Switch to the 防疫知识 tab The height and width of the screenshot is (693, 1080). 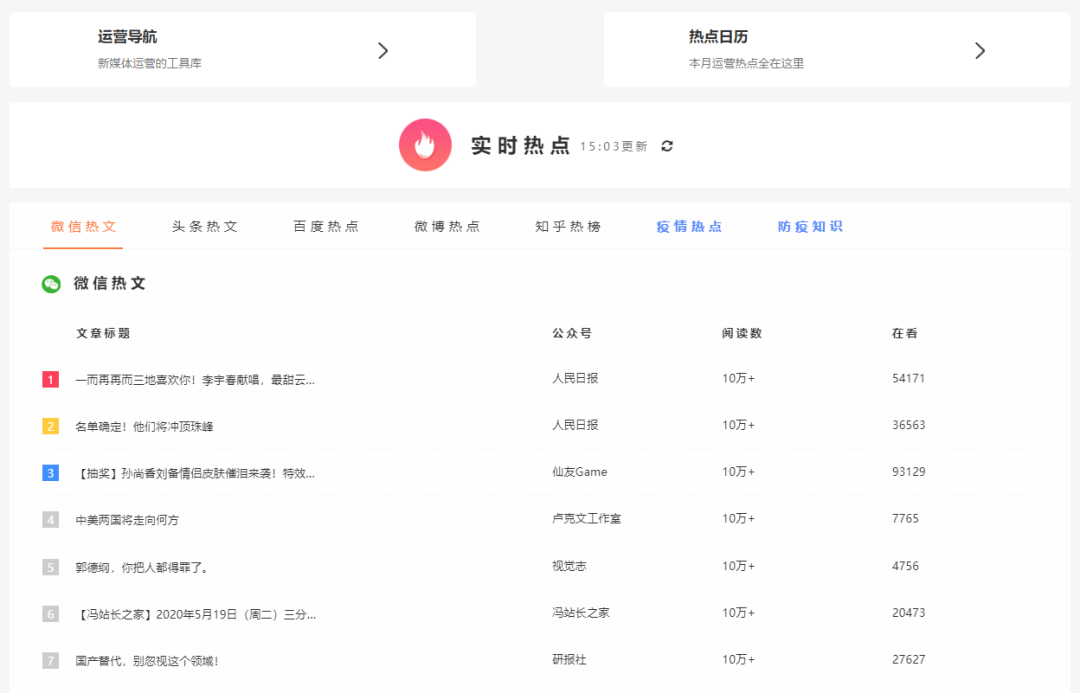click(811, 227)
